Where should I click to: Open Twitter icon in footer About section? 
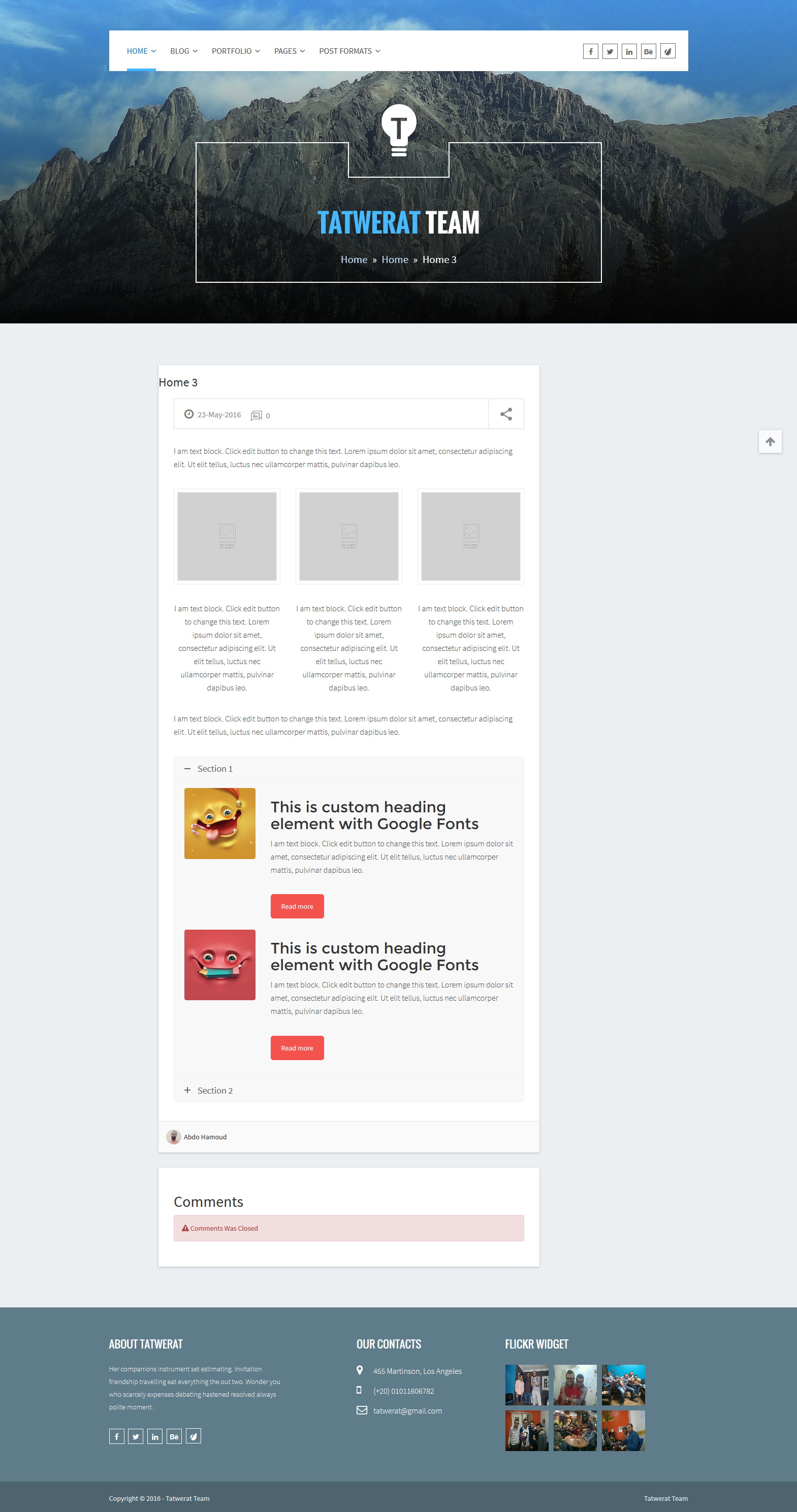(x=136, y=1436)
